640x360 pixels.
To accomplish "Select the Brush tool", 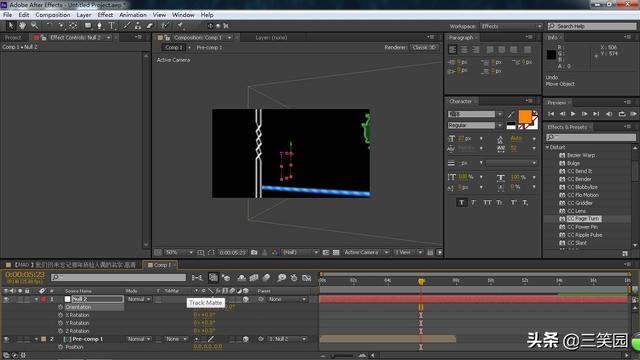I will tap(127, 26).
